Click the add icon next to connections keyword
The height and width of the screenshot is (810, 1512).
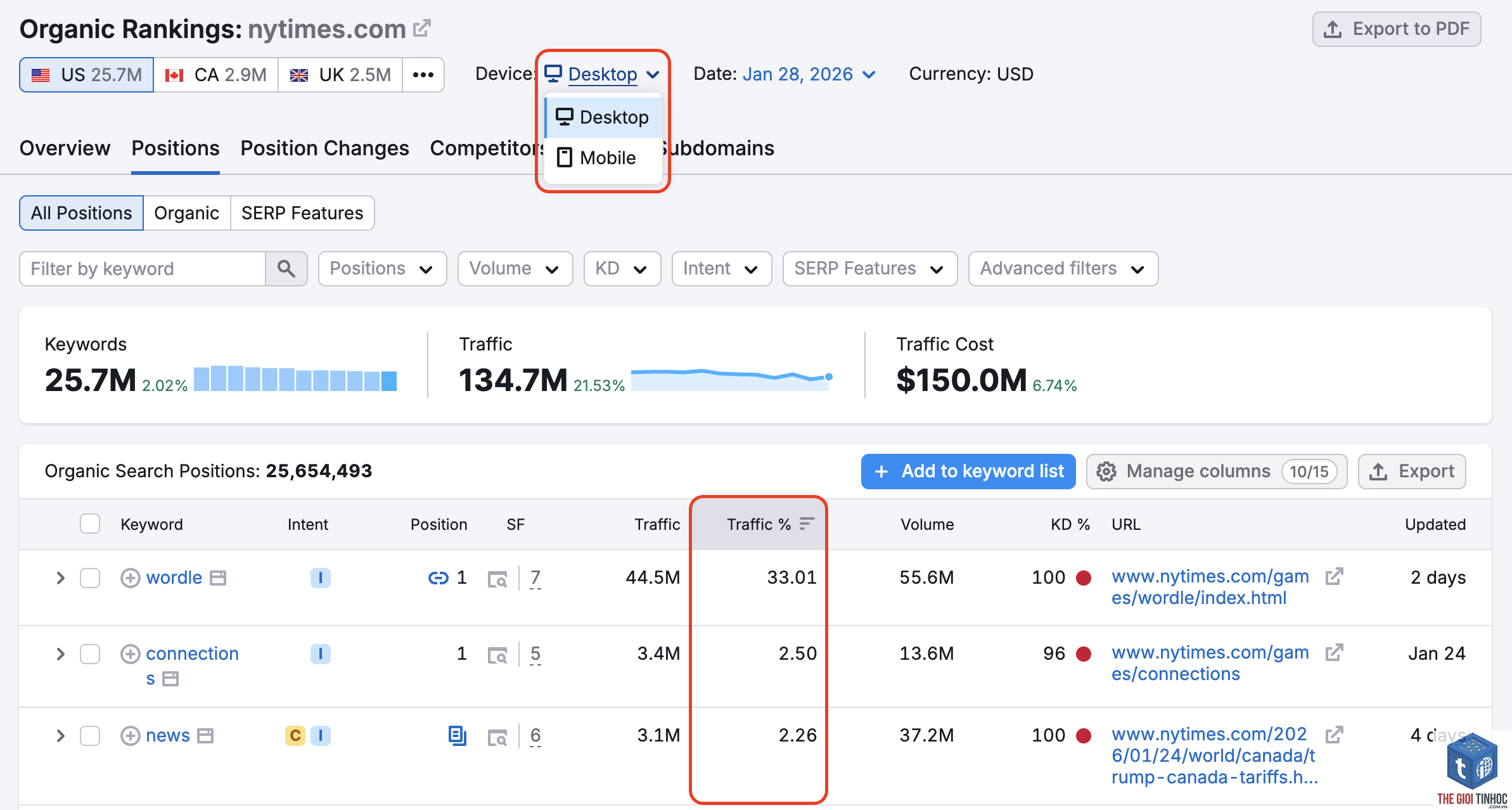pyautogui.click(x=130, y=654)
